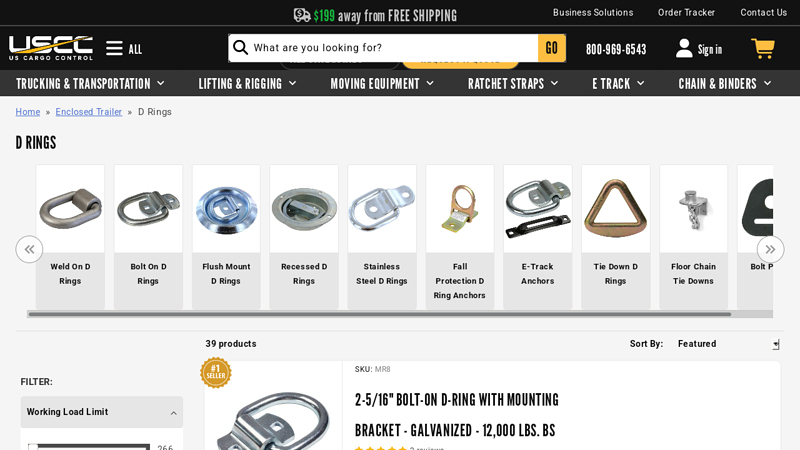
Task: Select the Weld On D Rings thumbnail
Action: click(x=70, y=237)
